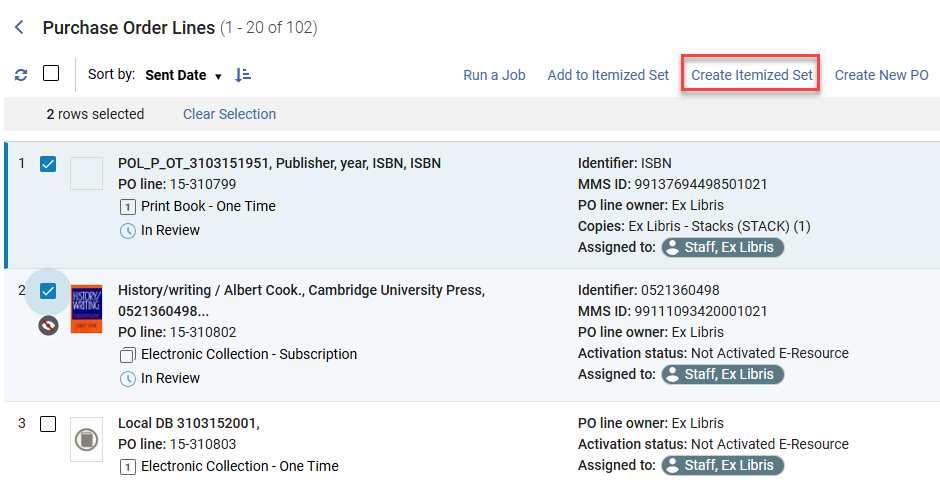Image resolution: width=940 pixels, height=480 pixels.
Task: Open the Sort by Sent Date dropdown
Action: click(183, 76)
